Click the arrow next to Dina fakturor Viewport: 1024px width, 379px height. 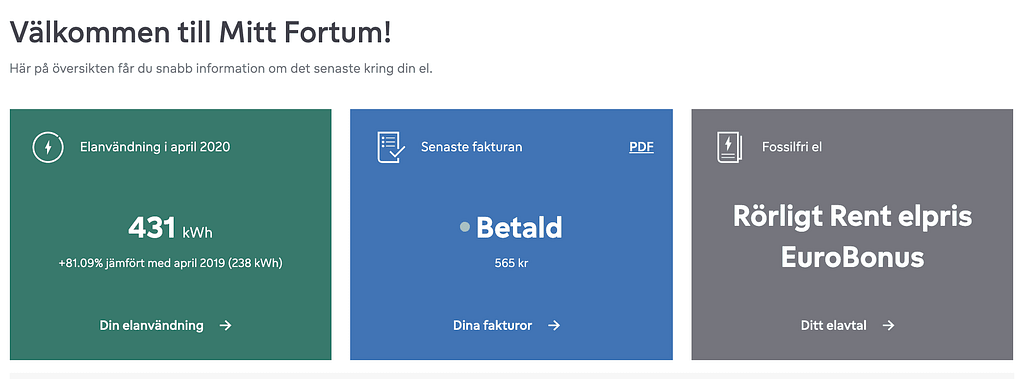tap(554, 325)
